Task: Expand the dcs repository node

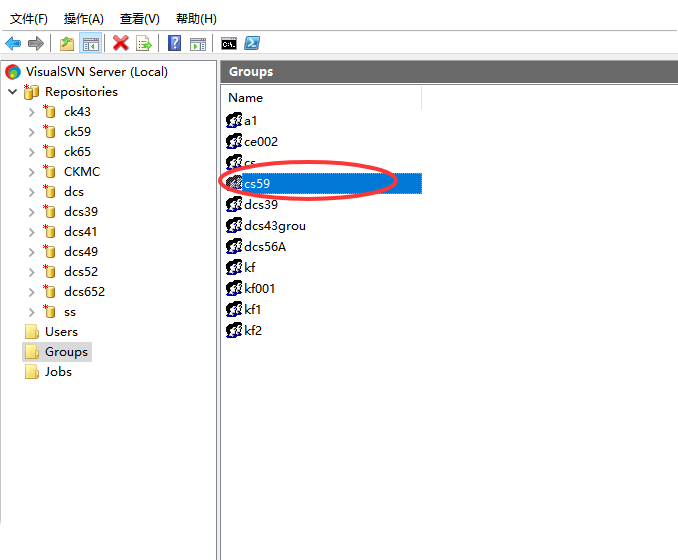Action: coord(31,192)
